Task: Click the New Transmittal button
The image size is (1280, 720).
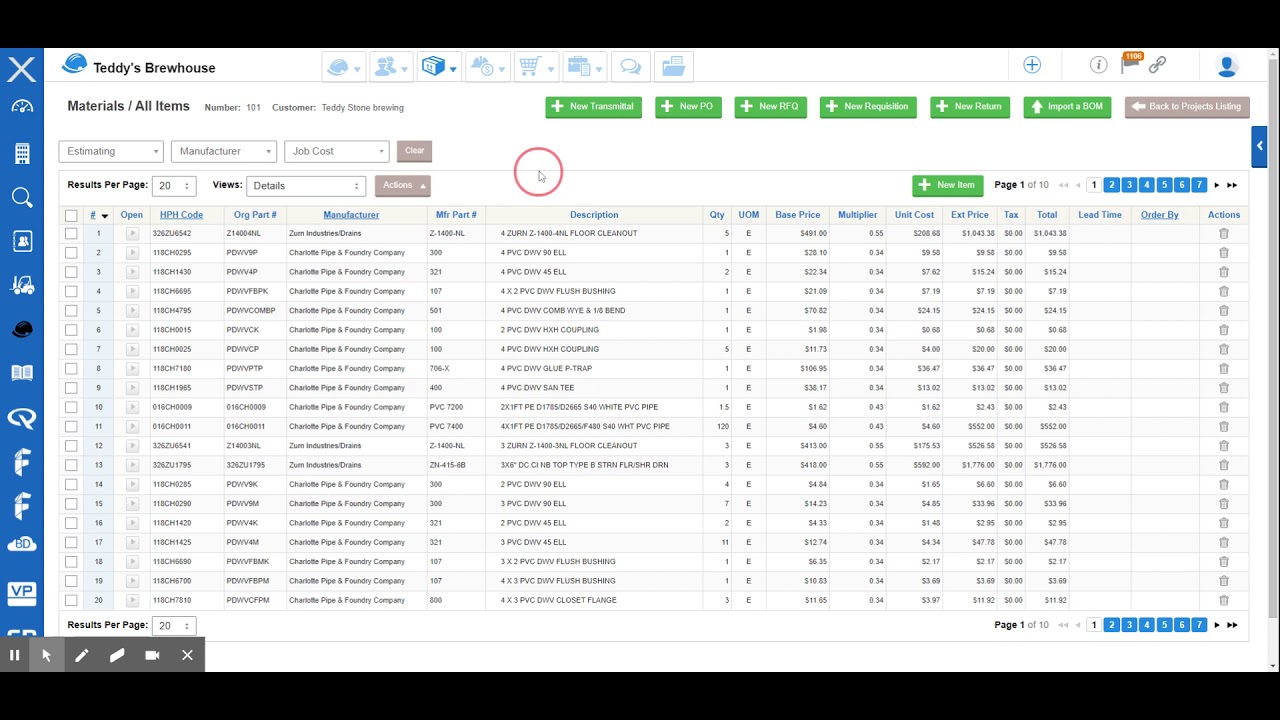Action: pyautogui.click(x=594, y=107)
